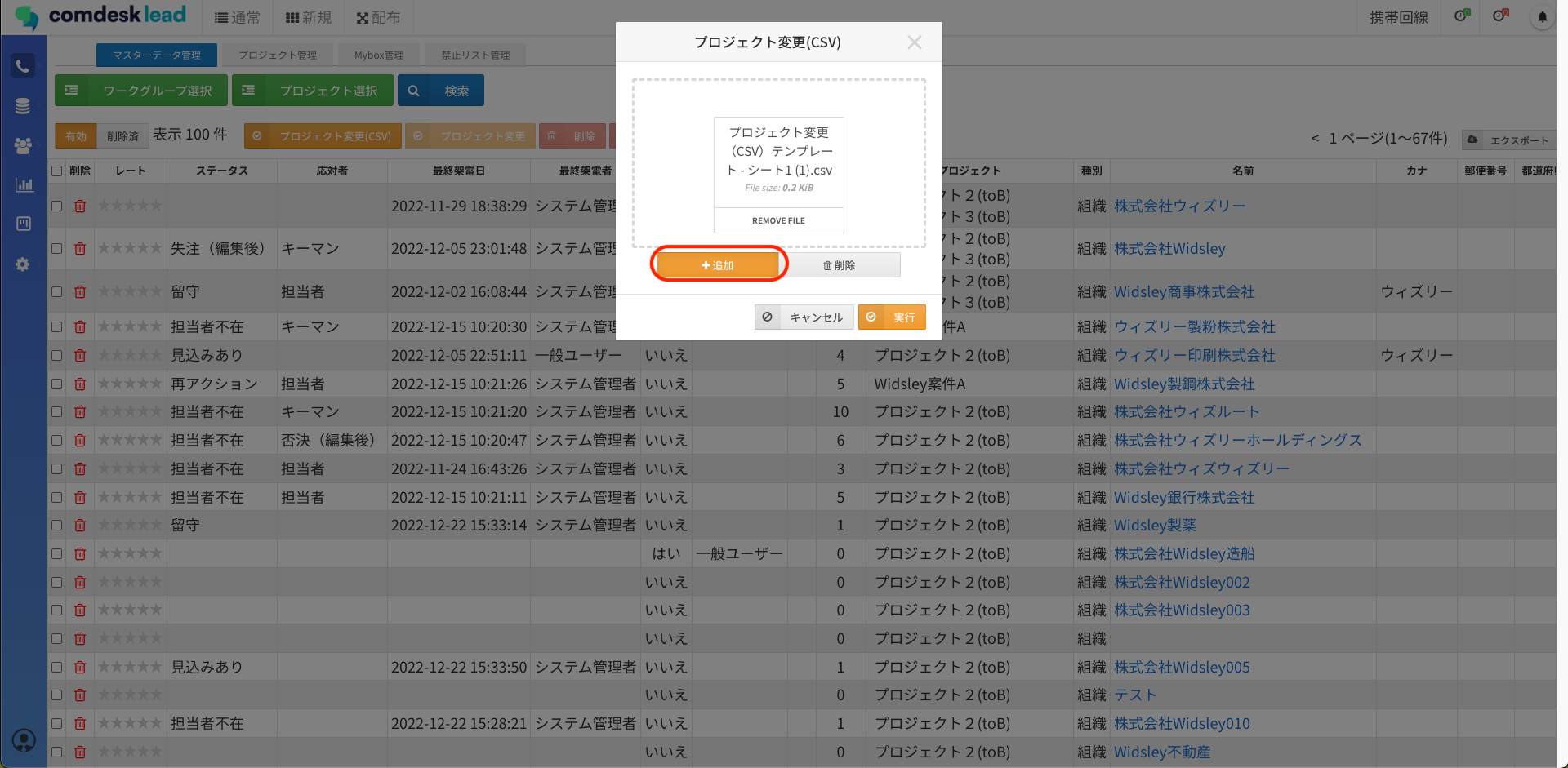Open the プロジェクト選択 selector
1568x768 pixels.
pos(313,91)
